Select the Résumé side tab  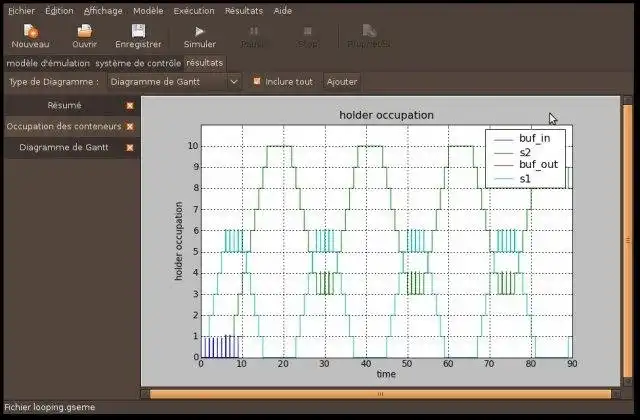coord(64,105)
